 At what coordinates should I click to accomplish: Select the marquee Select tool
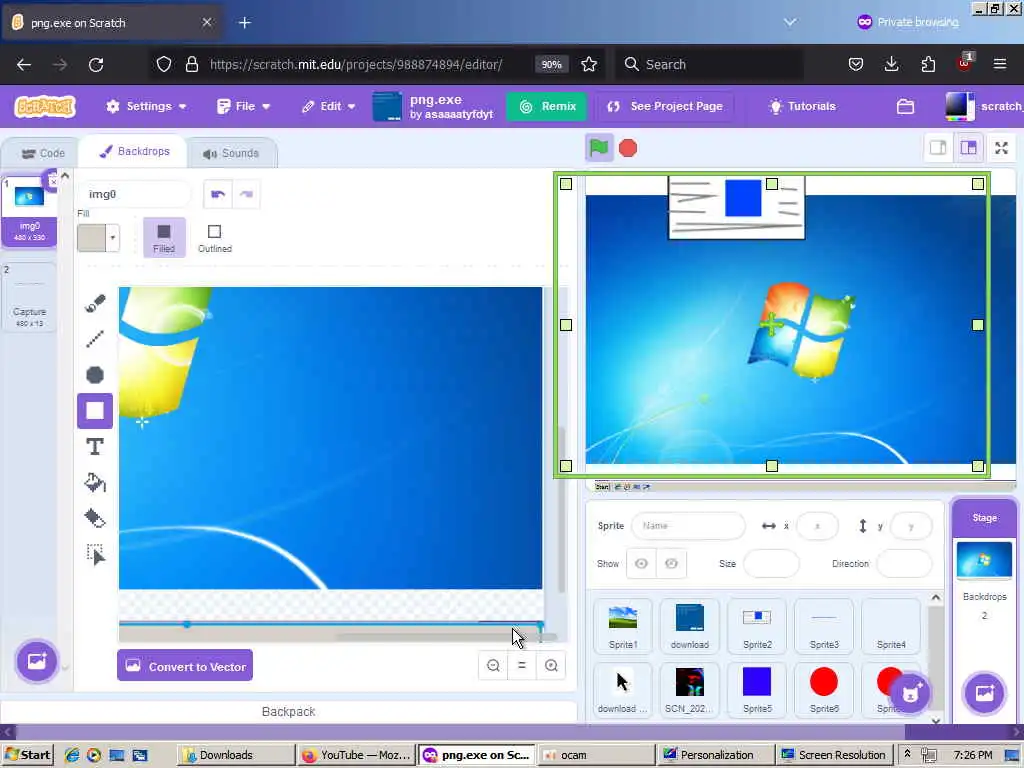(x=95, y=554)
